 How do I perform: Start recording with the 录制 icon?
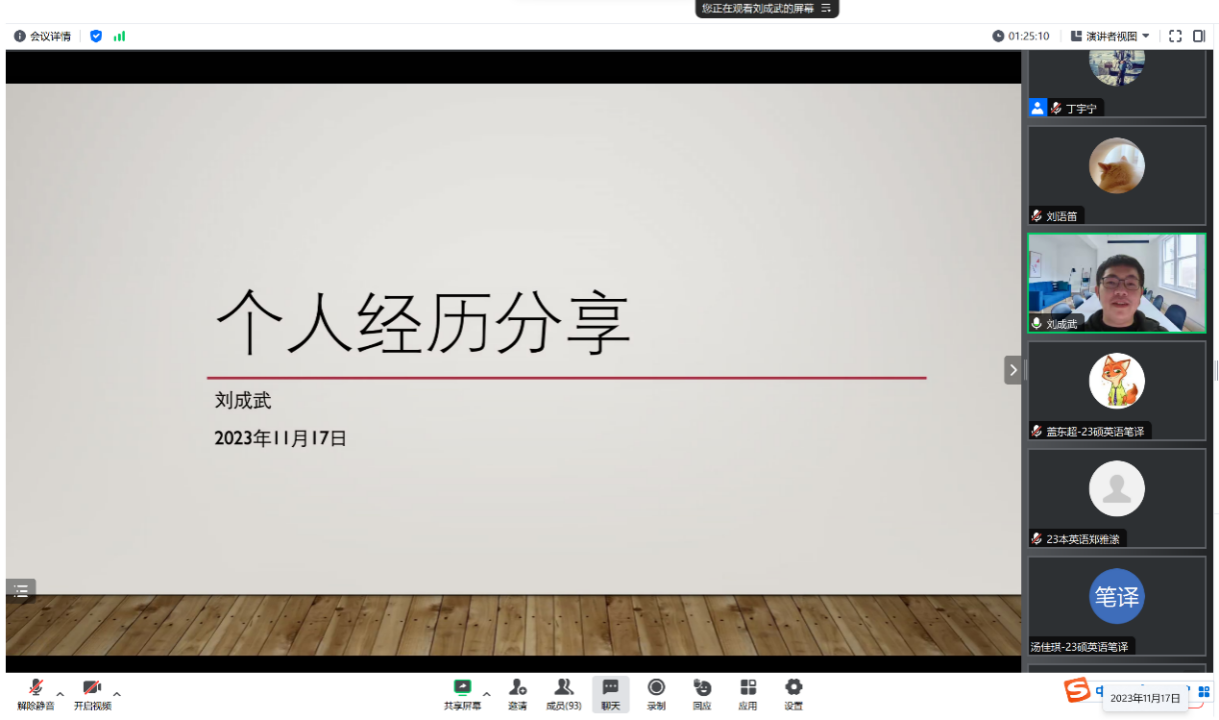656,693
